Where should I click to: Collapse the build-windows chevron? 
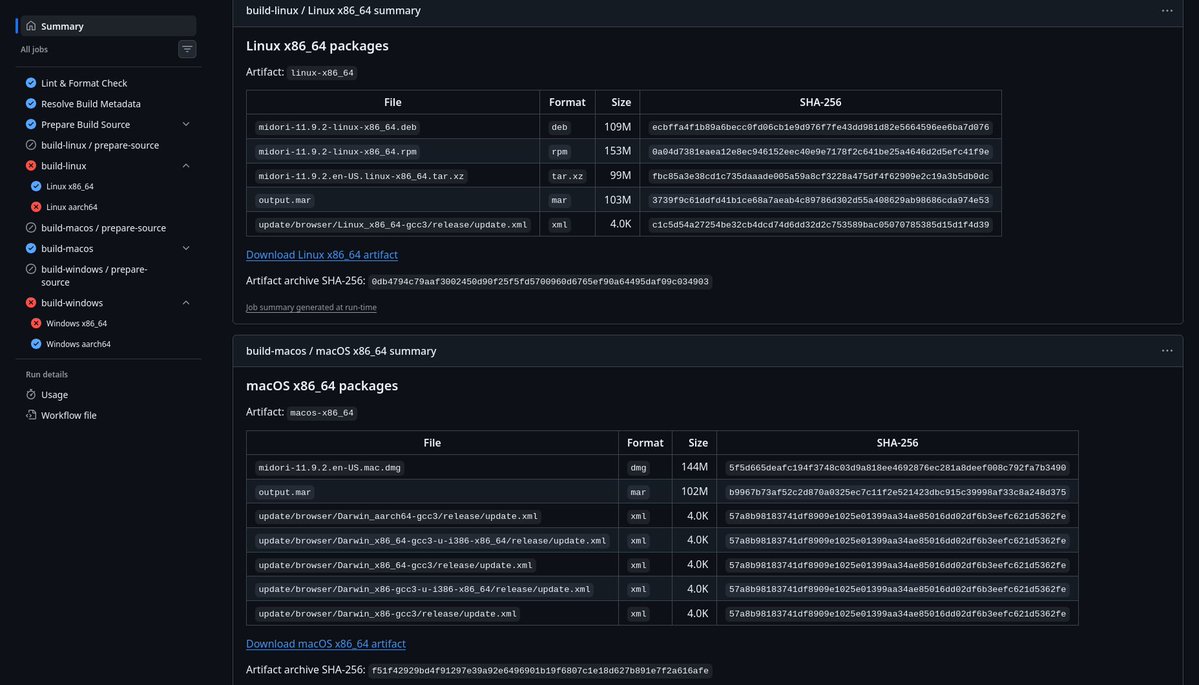click(x=186, y=303)
